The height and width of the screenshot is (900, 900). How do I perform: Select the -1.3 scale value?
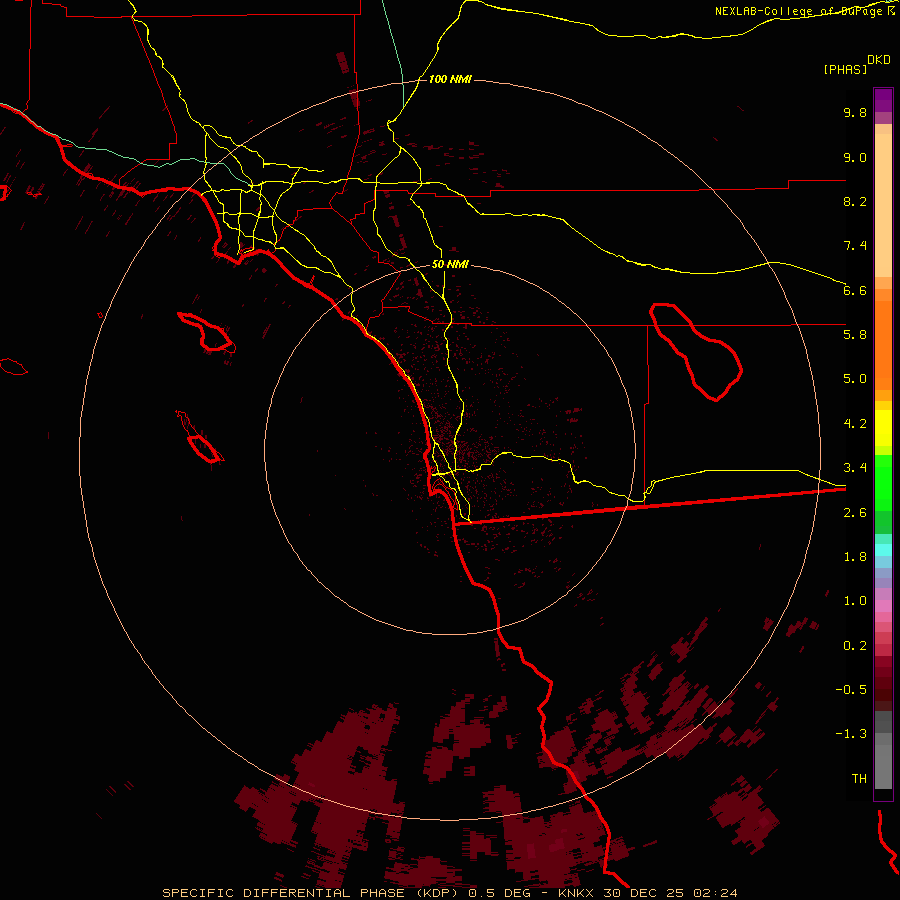coord(851,734)
